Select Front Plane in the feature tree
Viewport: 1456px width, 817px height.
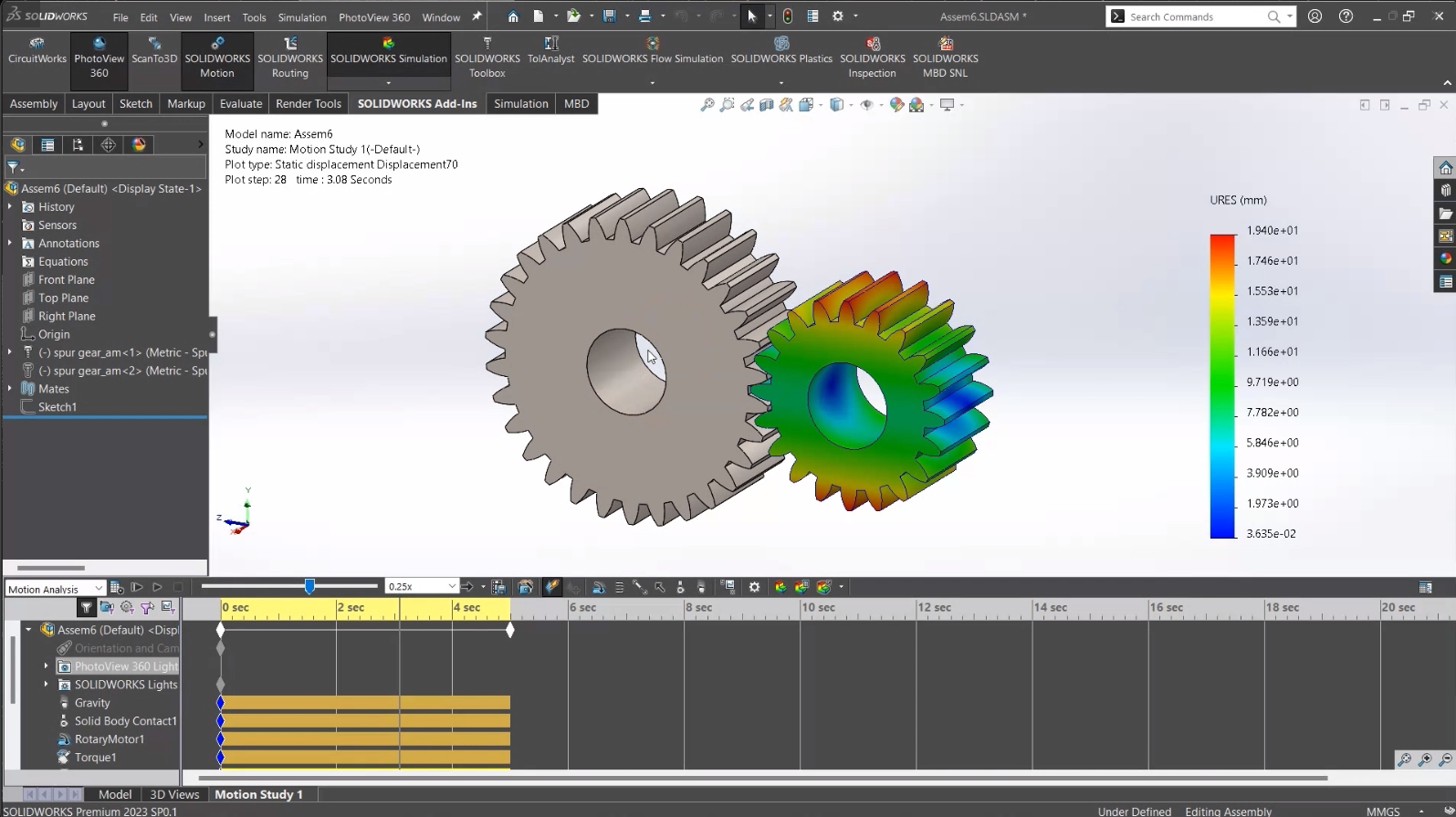pyautogui.click(x=66, y=280)
